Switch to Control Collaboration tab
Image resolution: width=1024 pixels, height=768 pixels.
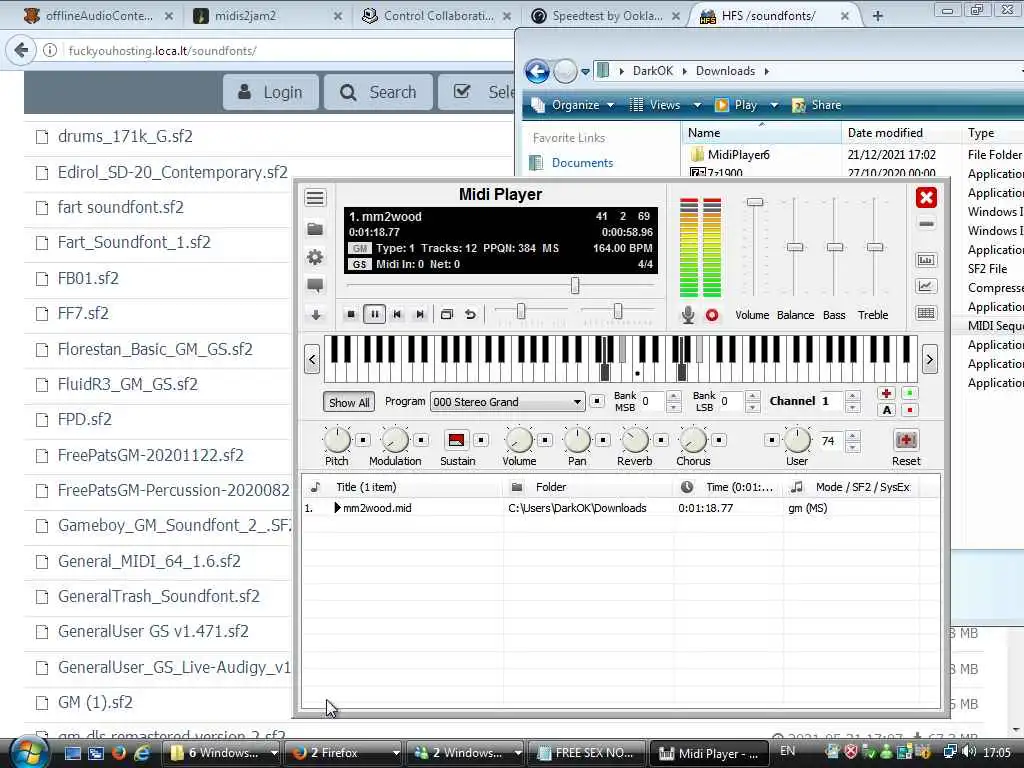(x=436, y=16)
